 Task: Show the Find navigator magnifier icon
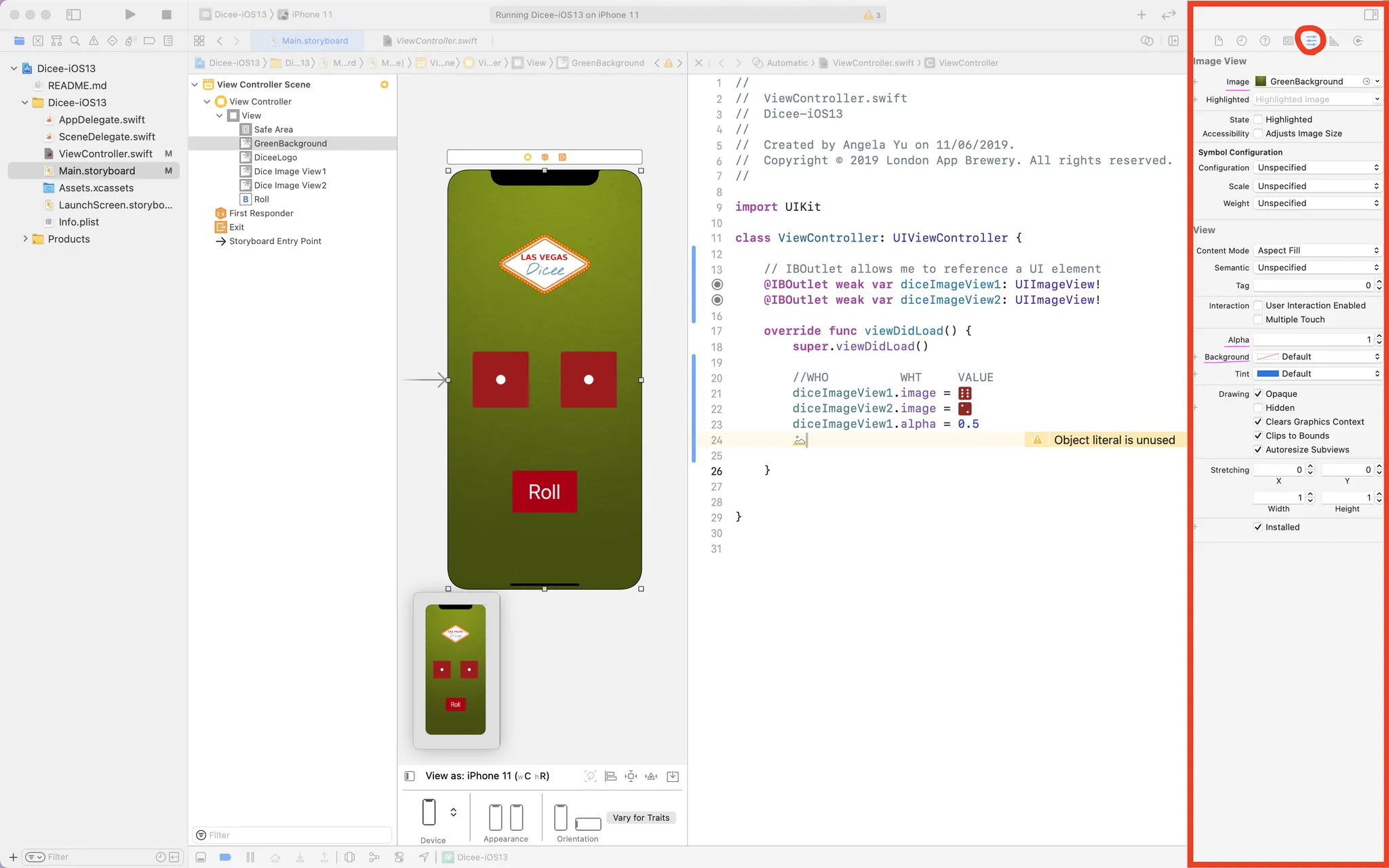pyautogui.click(x=75, y=41)
